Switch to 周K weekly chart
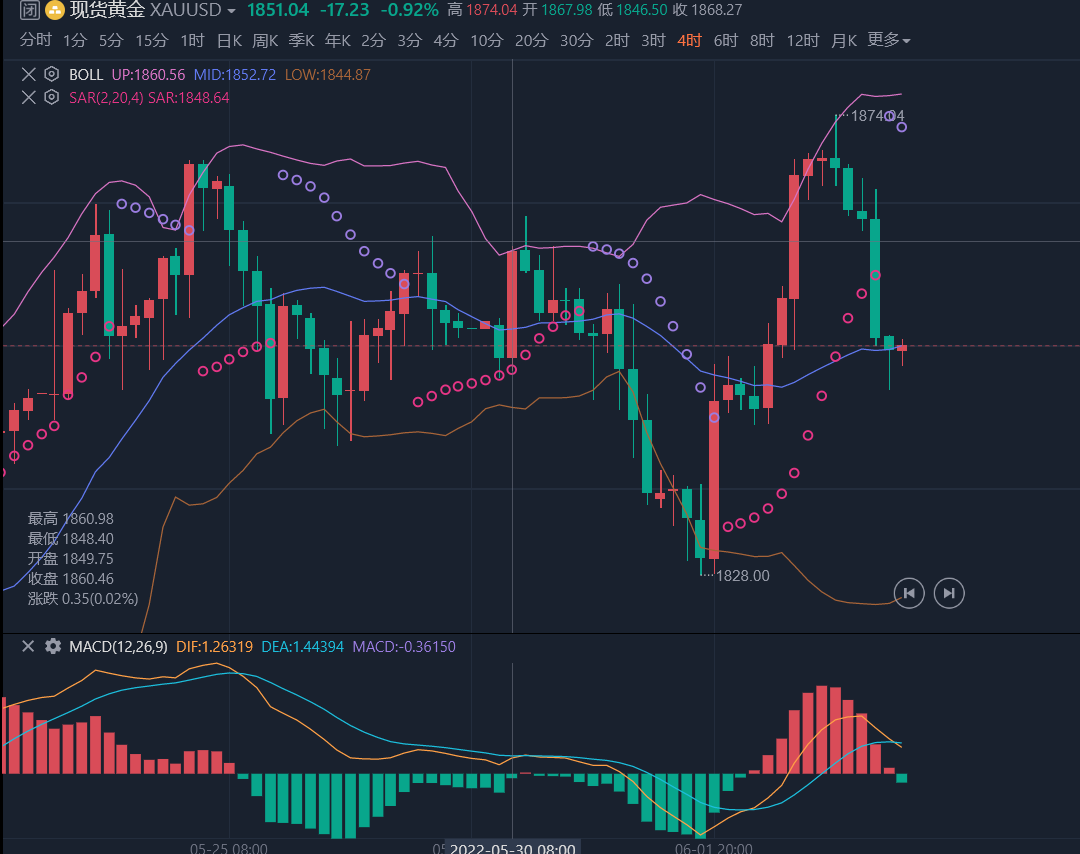This screenshot has width=1080, height=854. point(265,41)
